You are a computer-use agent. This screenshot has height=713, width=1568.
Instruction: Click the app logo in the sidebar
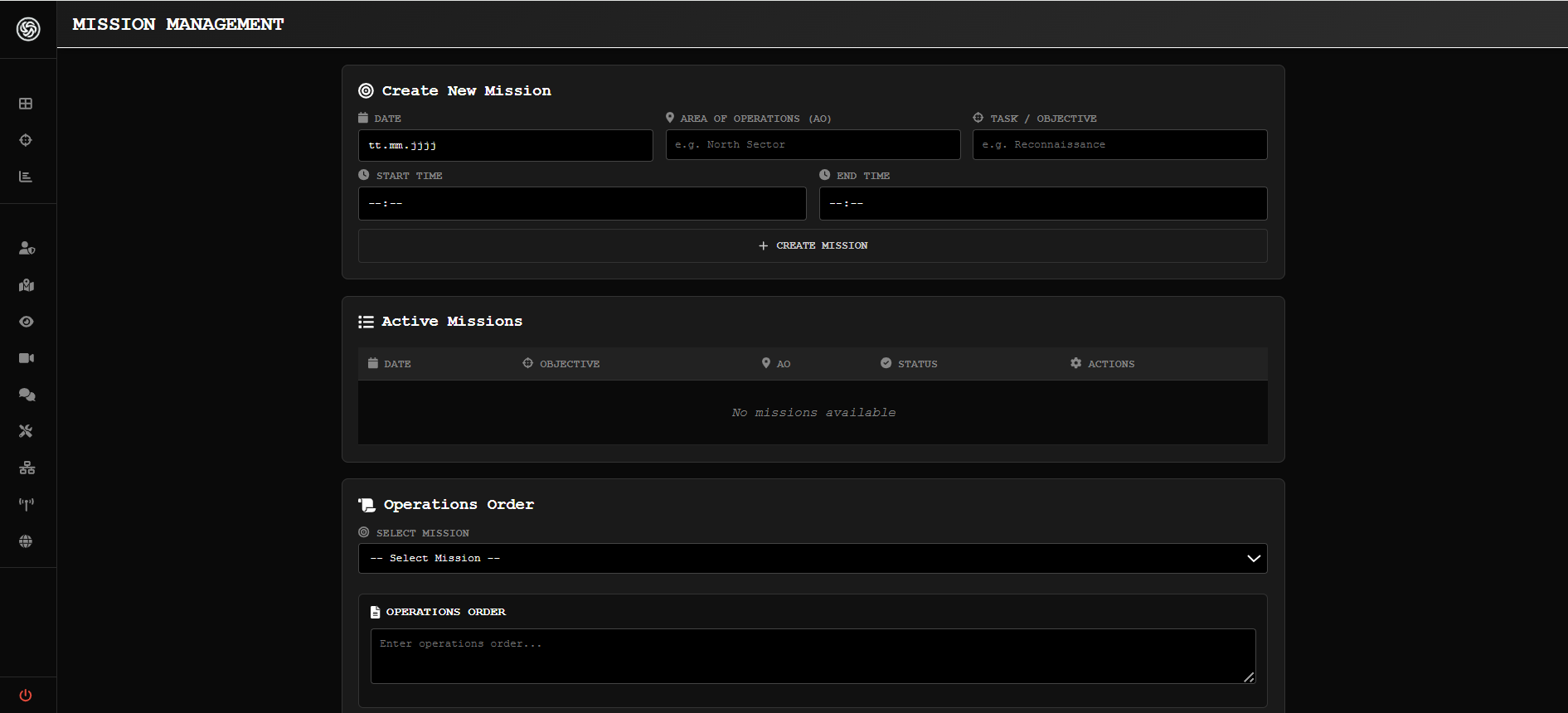tap(28, 29)
